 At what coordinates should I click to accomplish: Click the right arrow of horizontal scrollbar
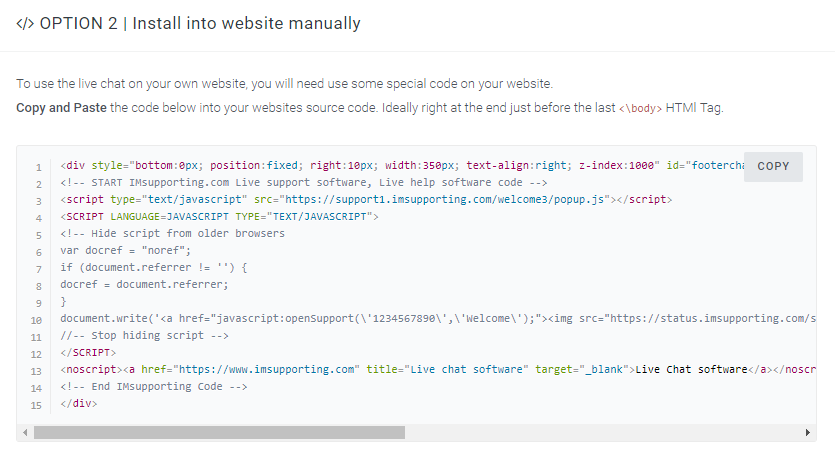tap(808, 433)
